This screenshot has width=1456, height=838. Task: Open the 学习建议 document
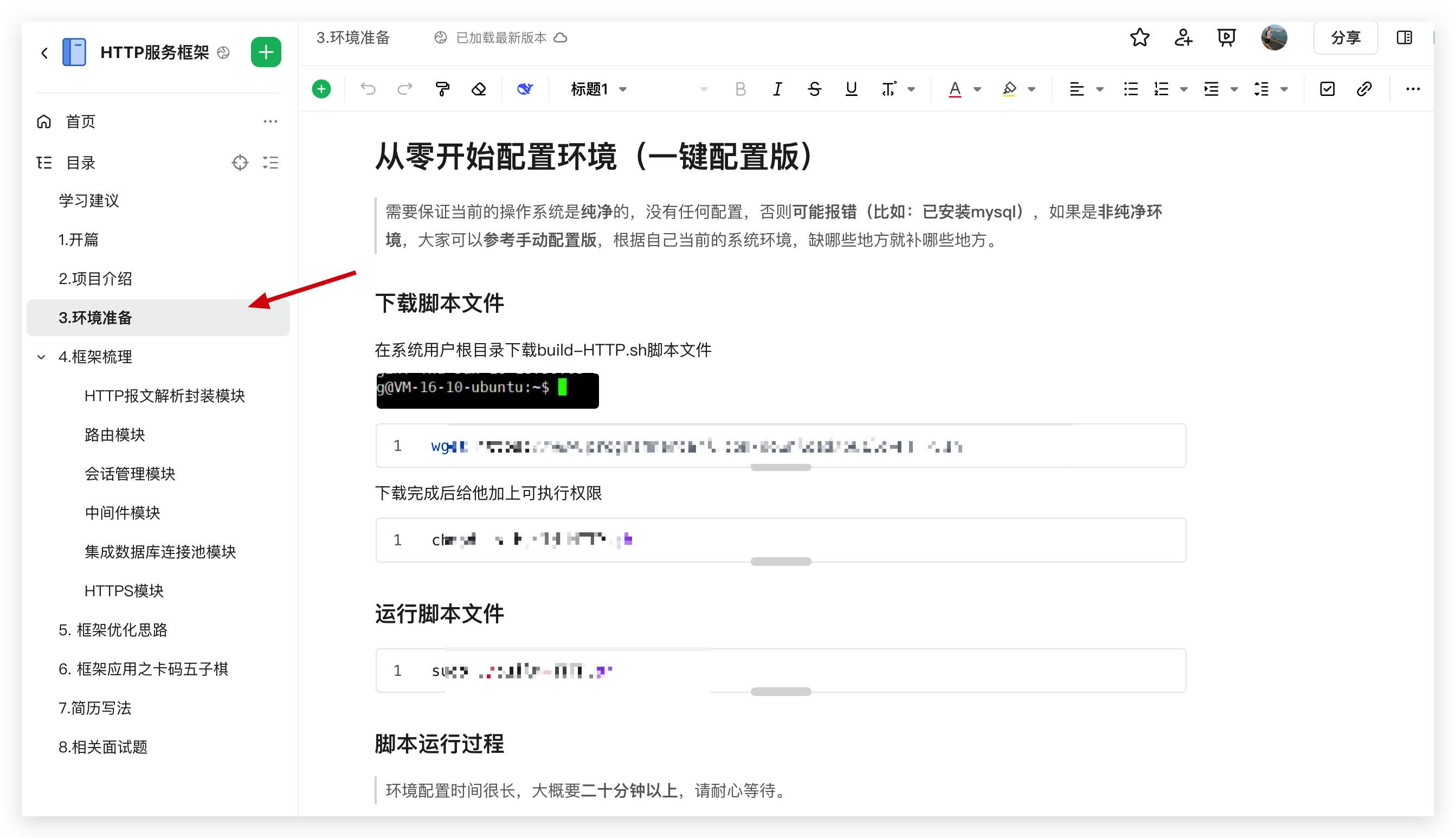click(88, 201)
